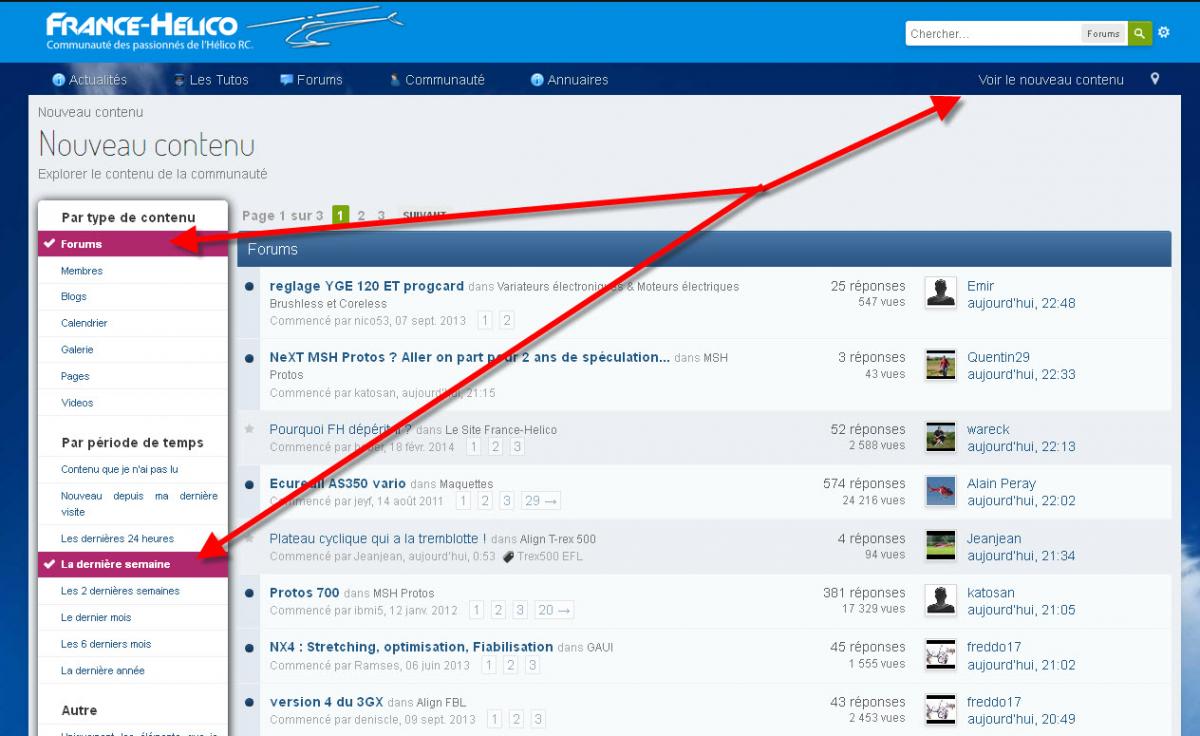
Task: Open topic Plateau cyclique qui a la tremblotte
Action: point(378,538)
